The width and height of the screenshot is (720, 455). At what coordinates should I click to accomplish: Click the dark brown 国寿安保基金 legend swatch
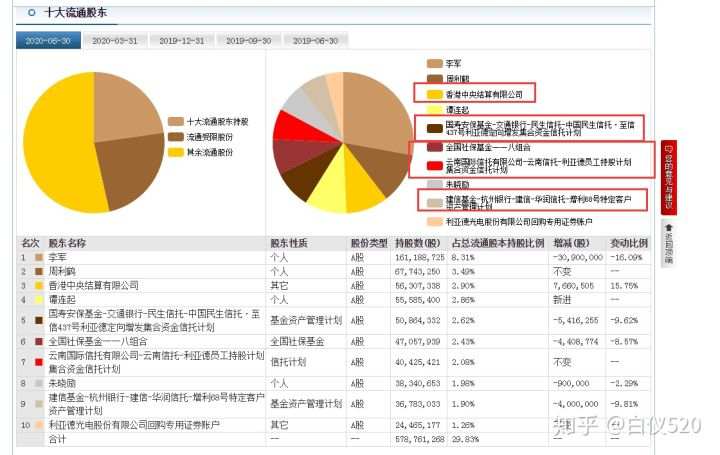tap(434, 129)
